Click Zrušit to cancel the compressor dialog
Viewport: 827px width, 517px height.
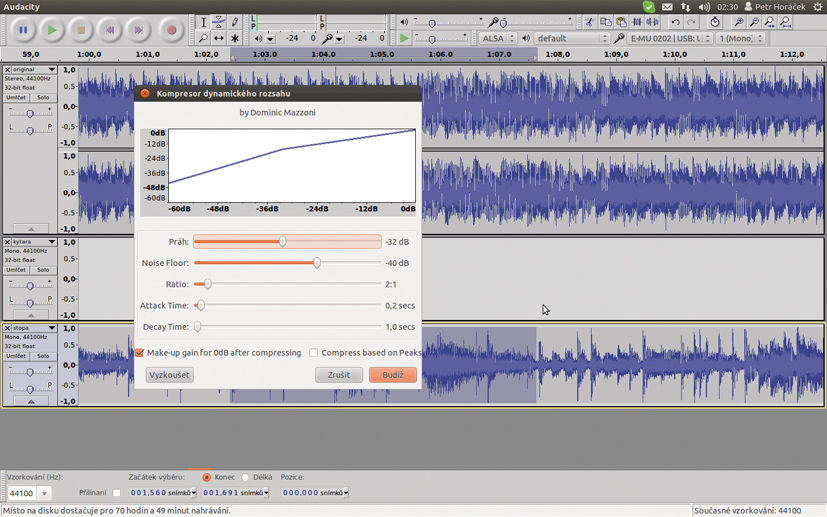(x=339, y=375)
